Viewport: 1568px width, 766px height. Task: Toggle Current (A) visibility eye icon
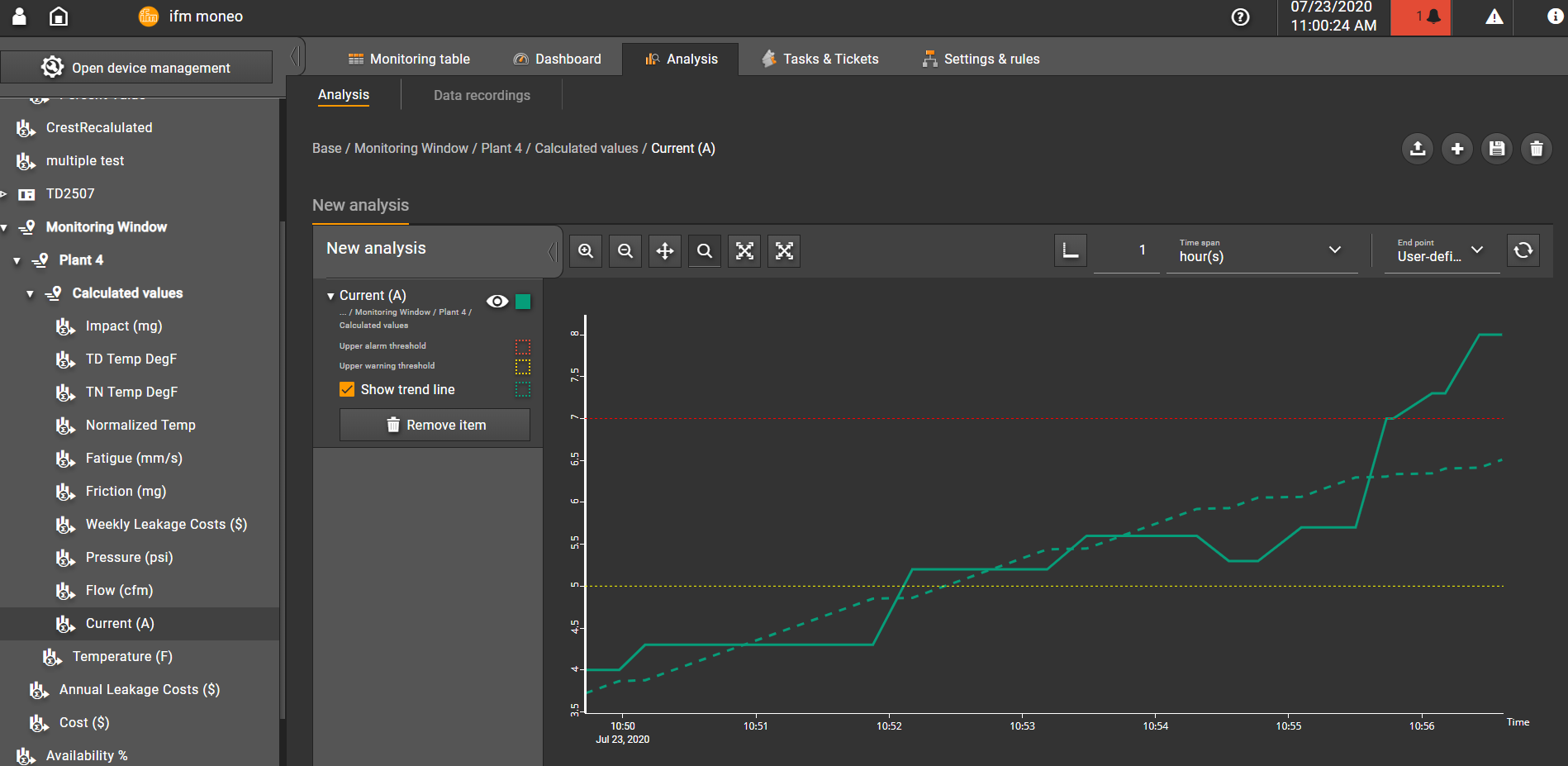497,302
